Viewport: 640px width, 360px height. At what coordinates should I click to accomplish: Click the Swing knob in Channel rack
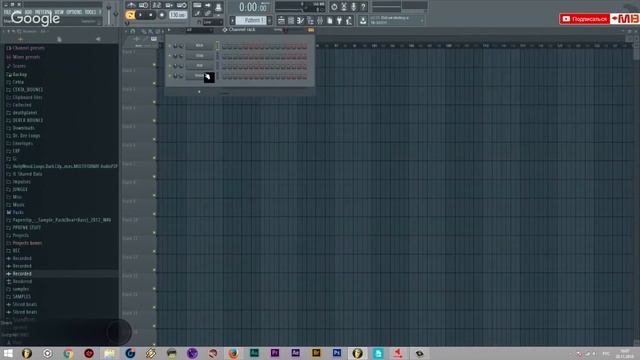point(286,30)
